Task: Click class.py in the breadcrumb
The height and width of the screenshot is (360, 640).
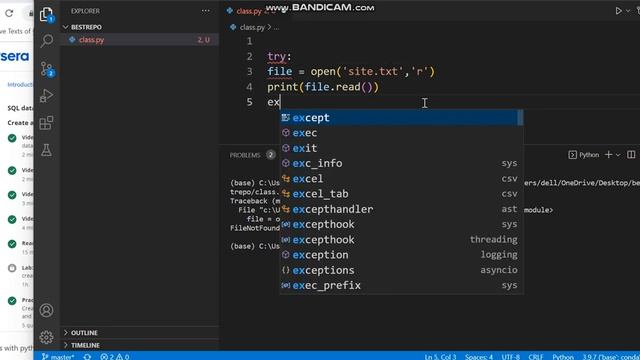Action: point(252,27)
